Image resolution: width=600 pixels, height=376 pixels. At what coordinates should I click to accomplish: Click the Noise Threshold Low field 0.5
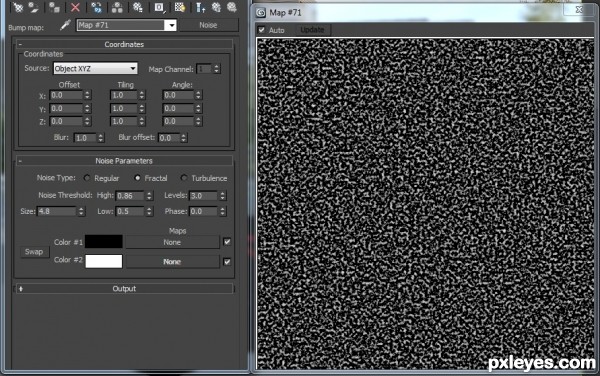click(130, 211)
